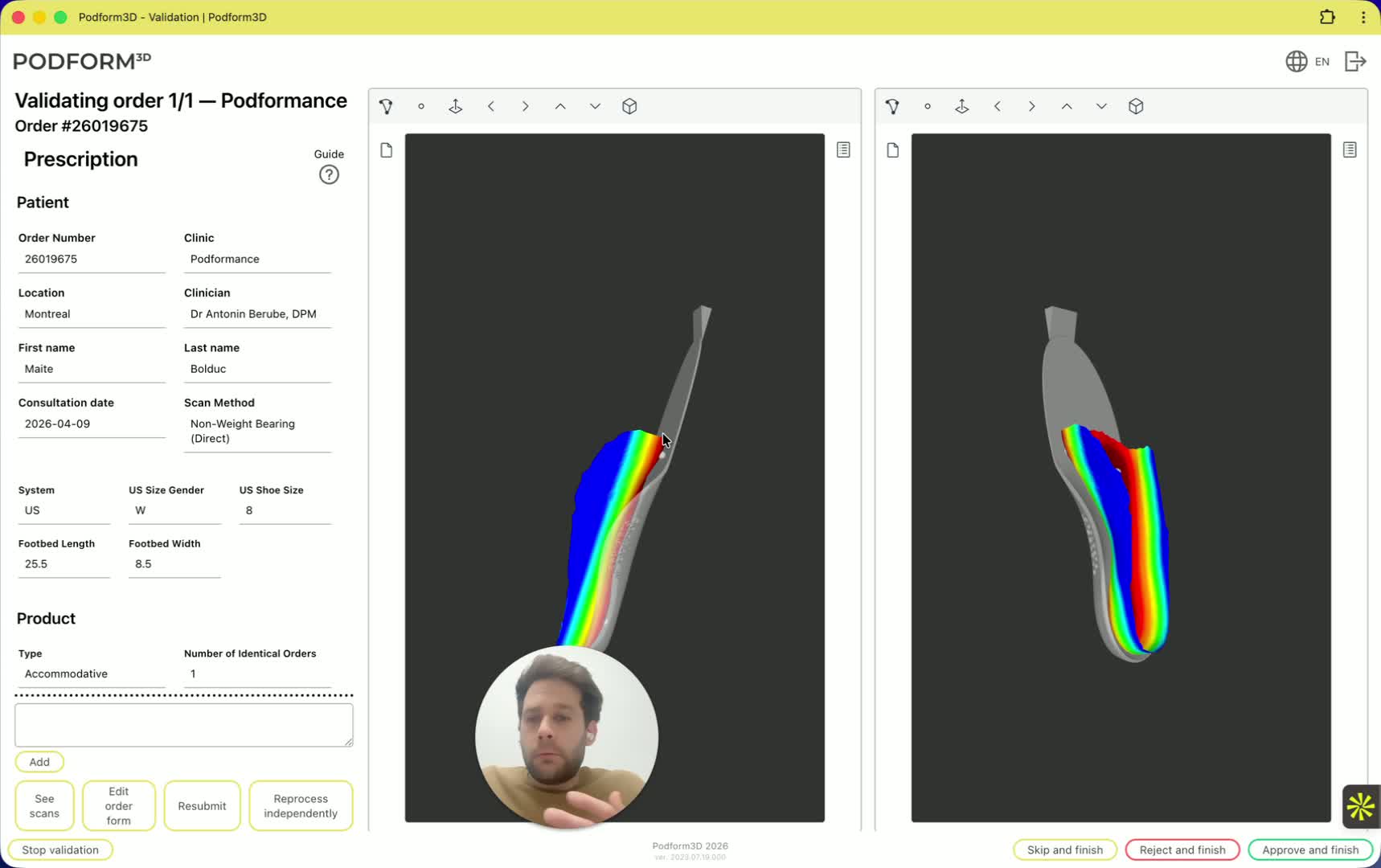The height and width of the screenshot is (868, 1381).
Task: Click the up chevron in the right viewer toolbar
Action: pyautogui.click(x=1067, y=106)
